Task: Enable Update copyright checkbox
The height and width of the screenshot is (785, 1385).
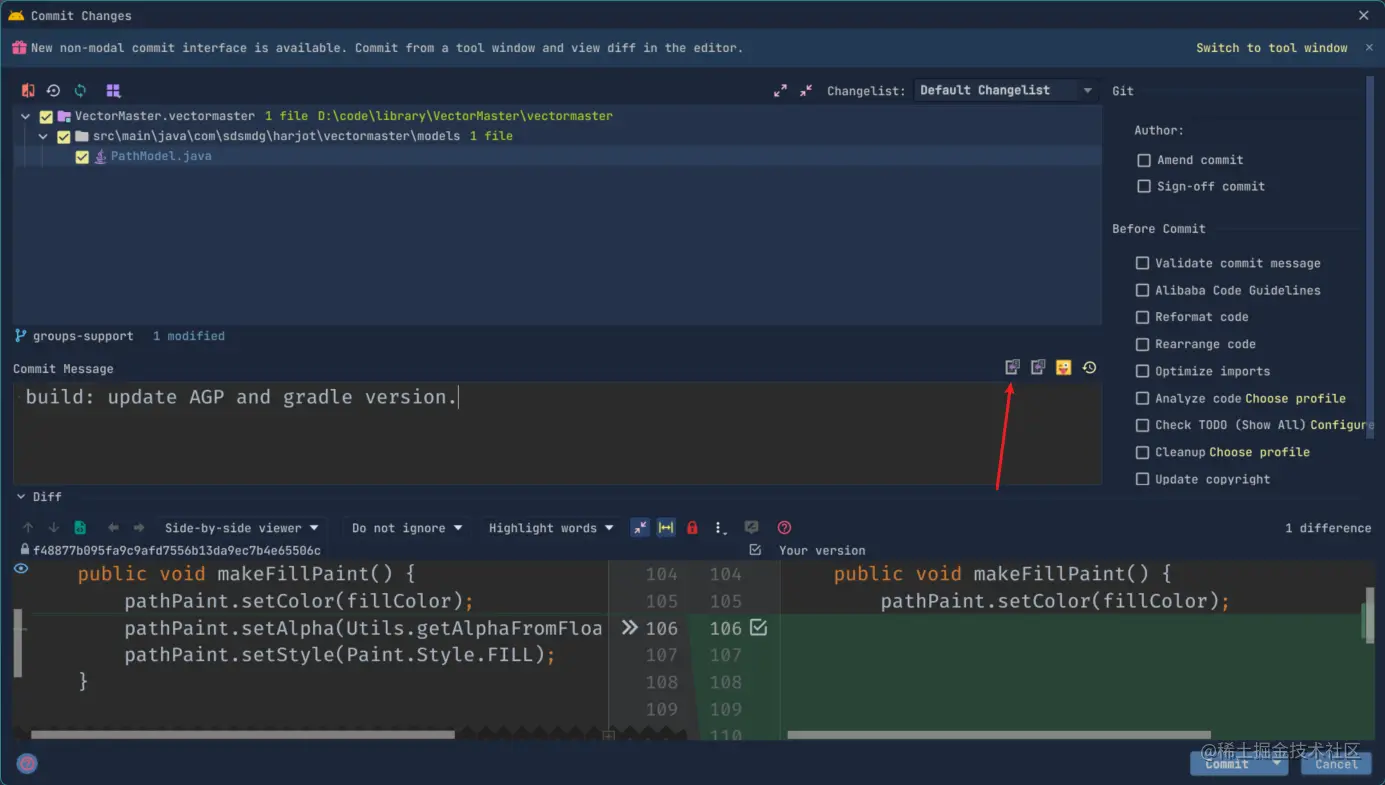Action: point(1142,479)
